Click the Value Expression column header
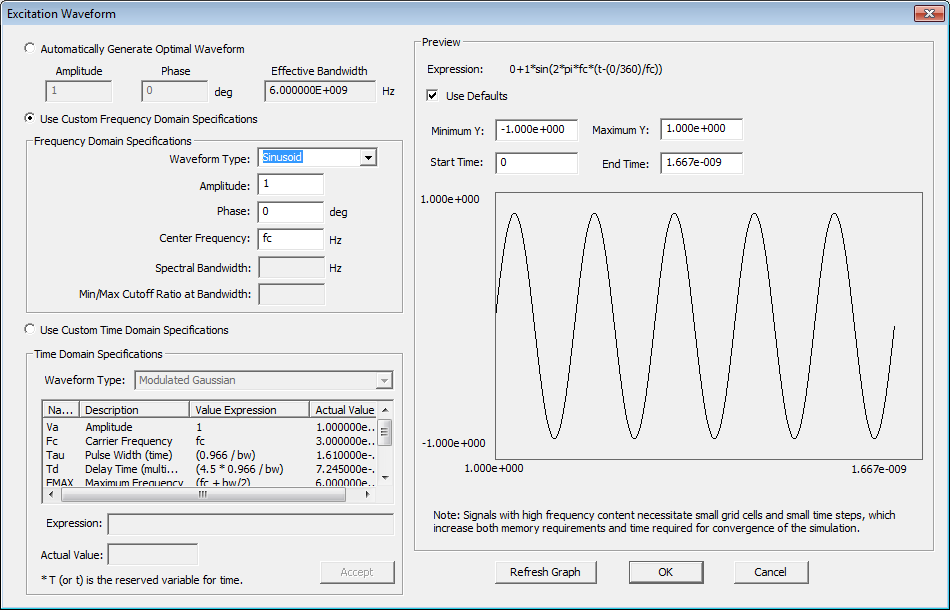Screen dimensions: 950x610 tap(248, 410)
